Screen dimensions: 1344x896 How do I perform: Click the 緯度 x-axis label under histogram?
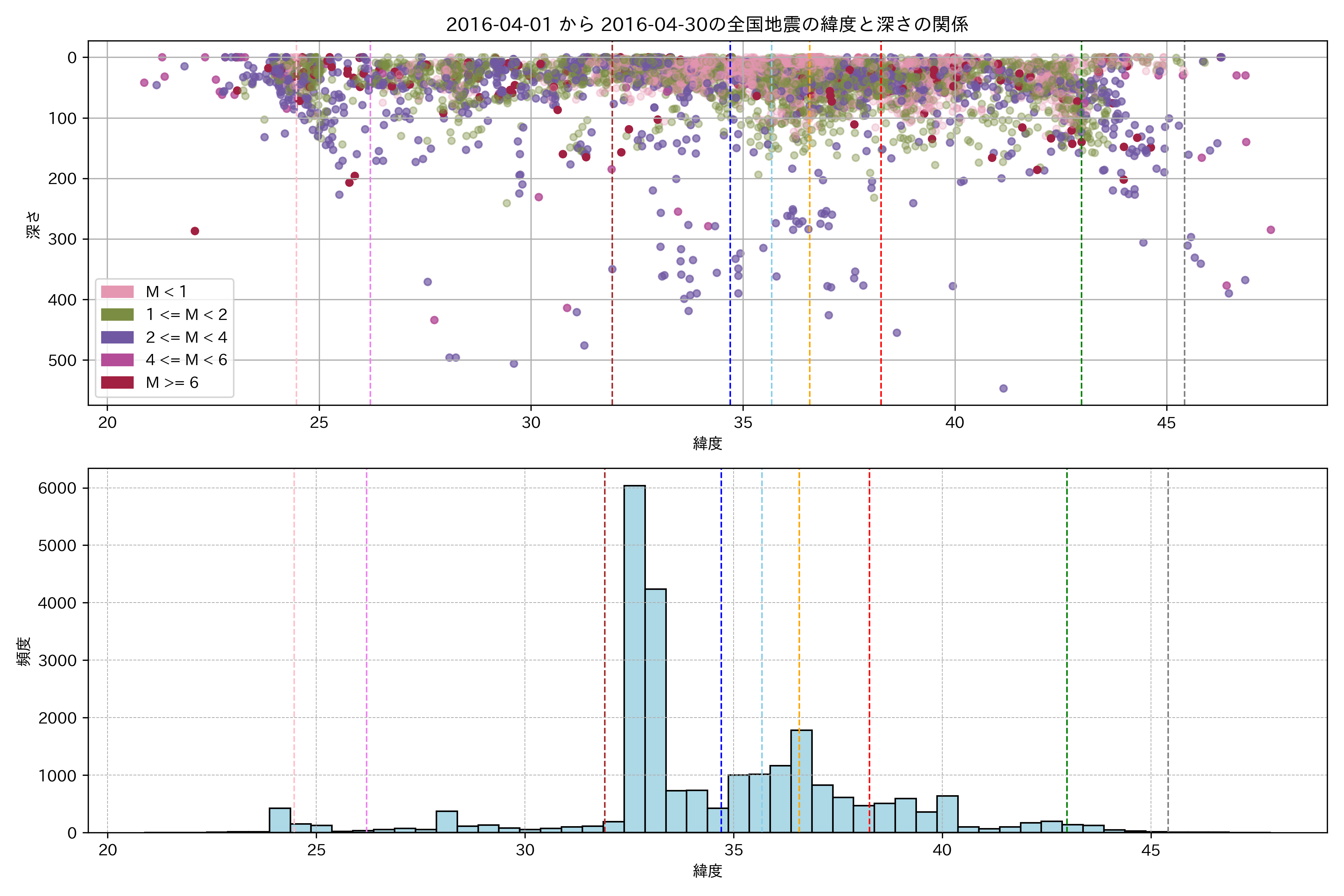tap(707, 871)
